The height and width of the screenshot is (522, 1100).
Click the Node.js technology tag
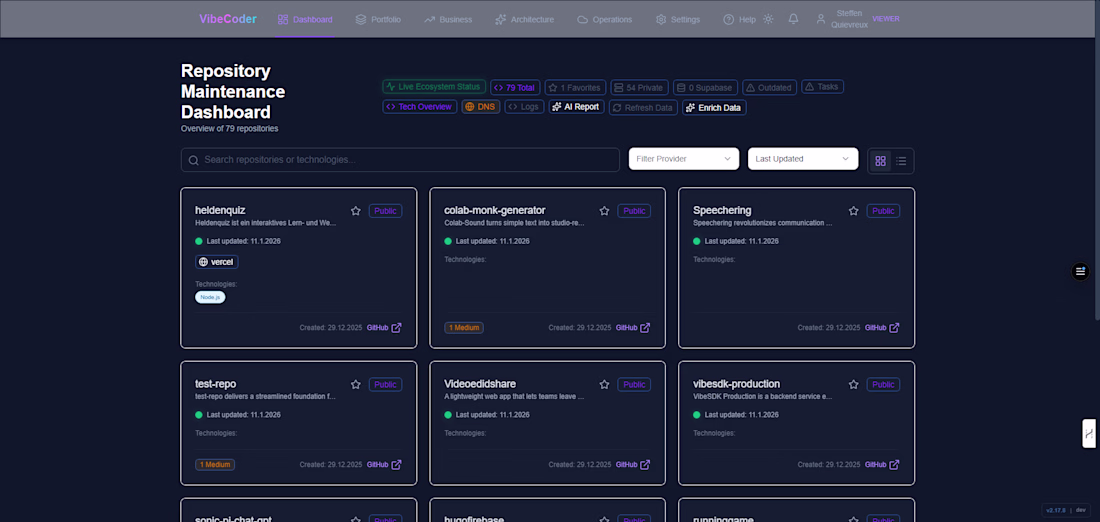point(210,297)
